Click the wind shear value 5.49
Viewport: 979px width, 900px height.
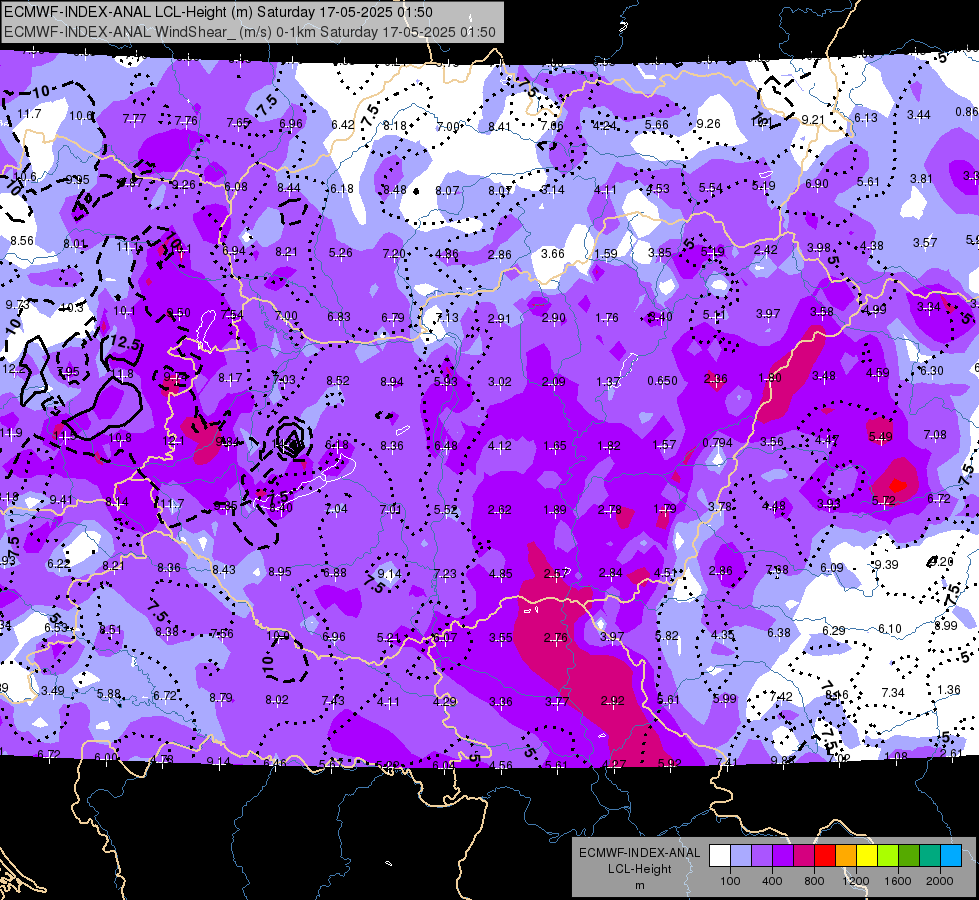click(880, 437)
